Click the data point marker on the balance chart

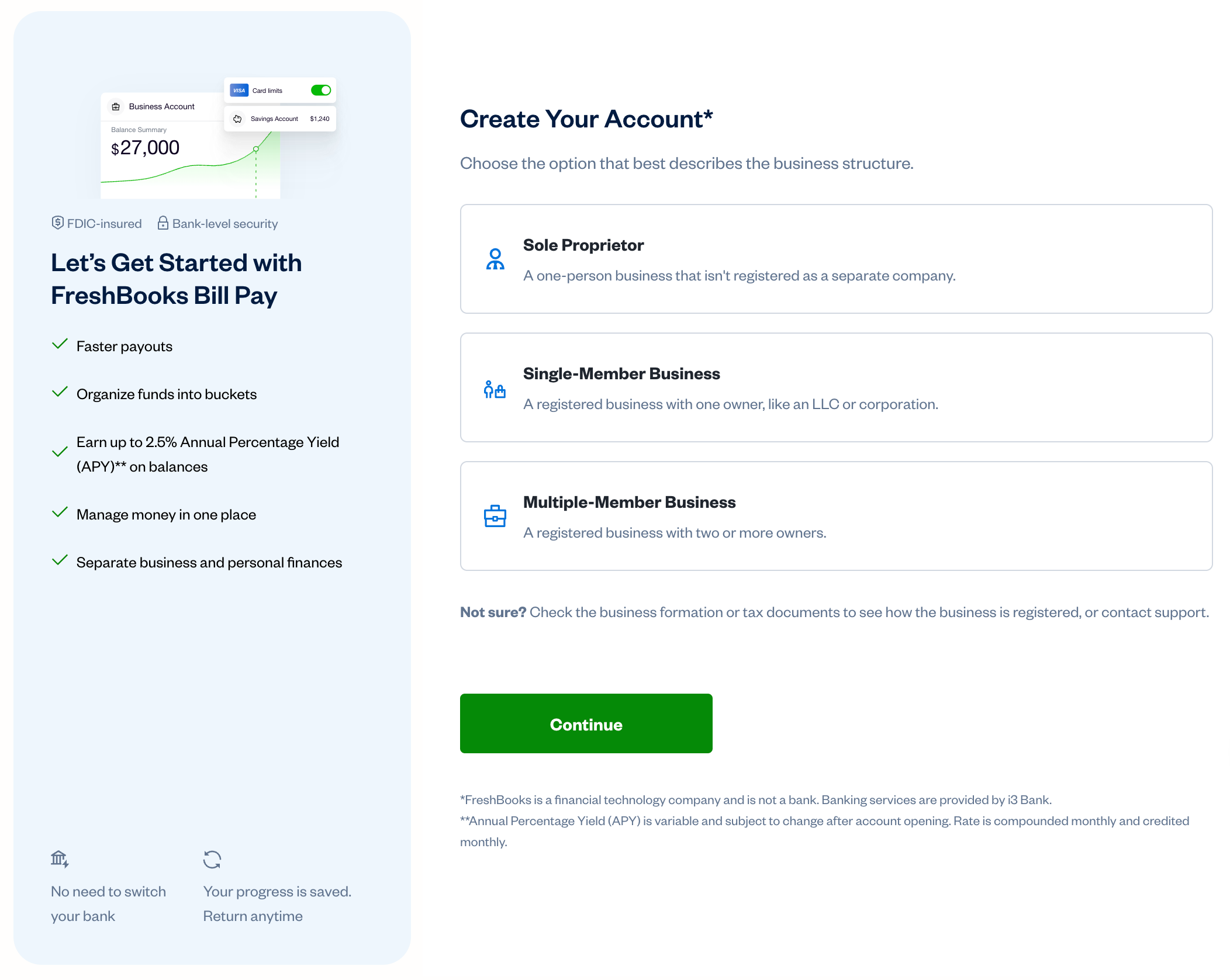(255, 150)
